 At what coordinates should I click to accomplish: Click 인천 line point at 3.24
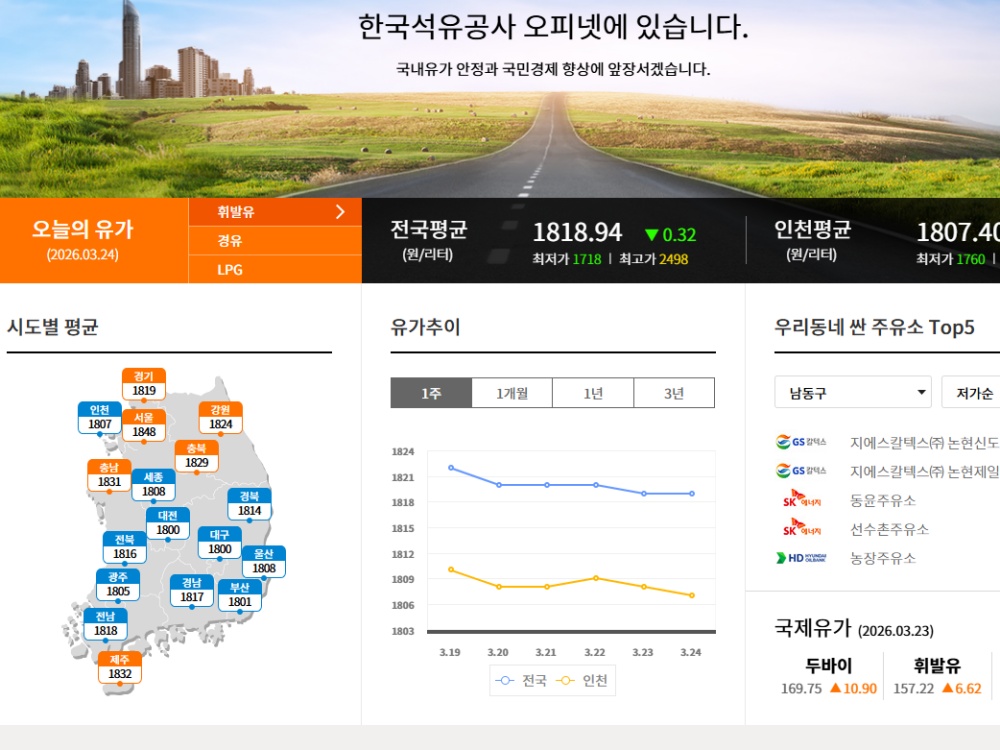692,595
